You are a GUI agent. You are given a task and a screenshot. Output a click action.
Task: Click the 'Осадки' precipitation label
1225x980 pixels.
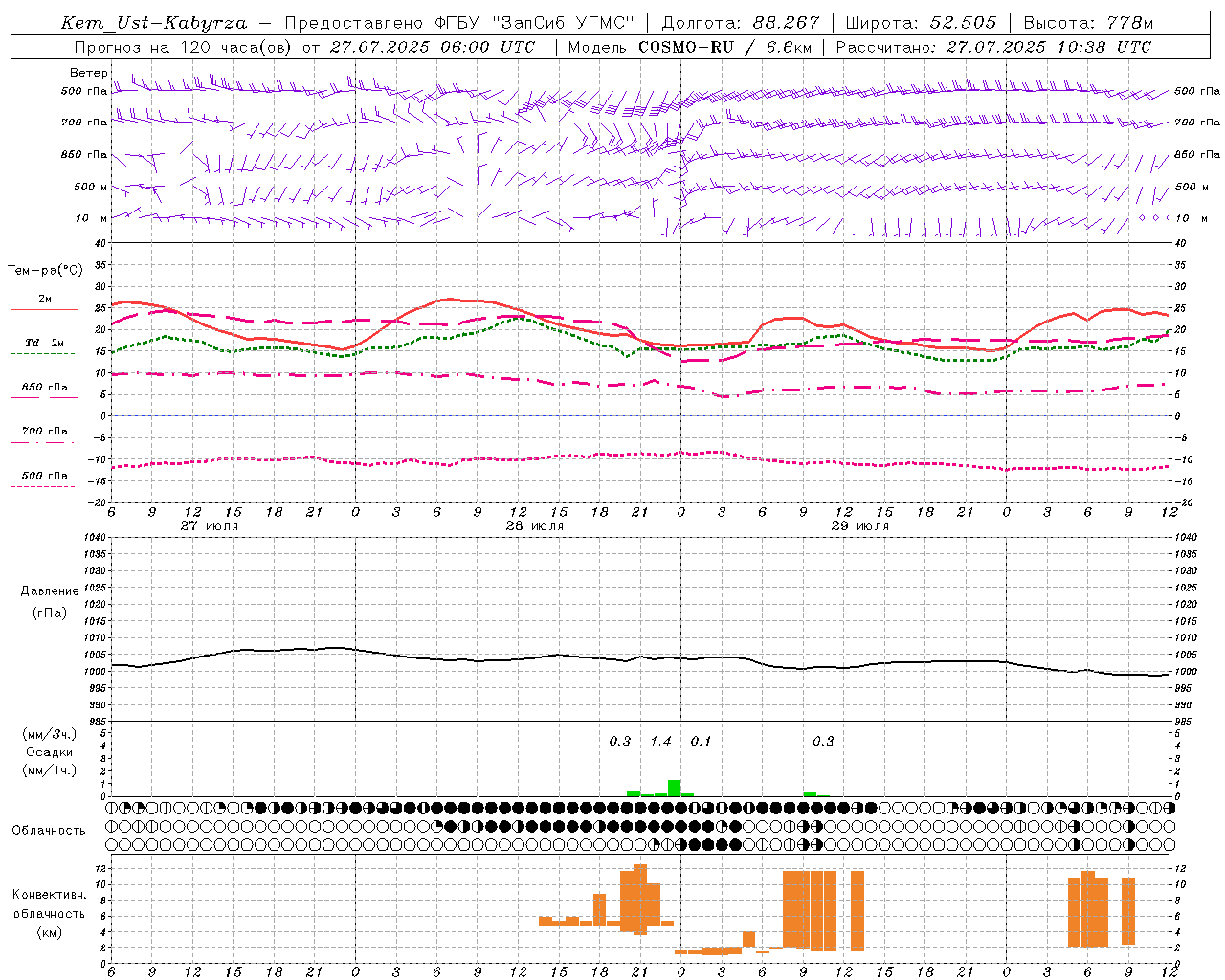(50, 752)
